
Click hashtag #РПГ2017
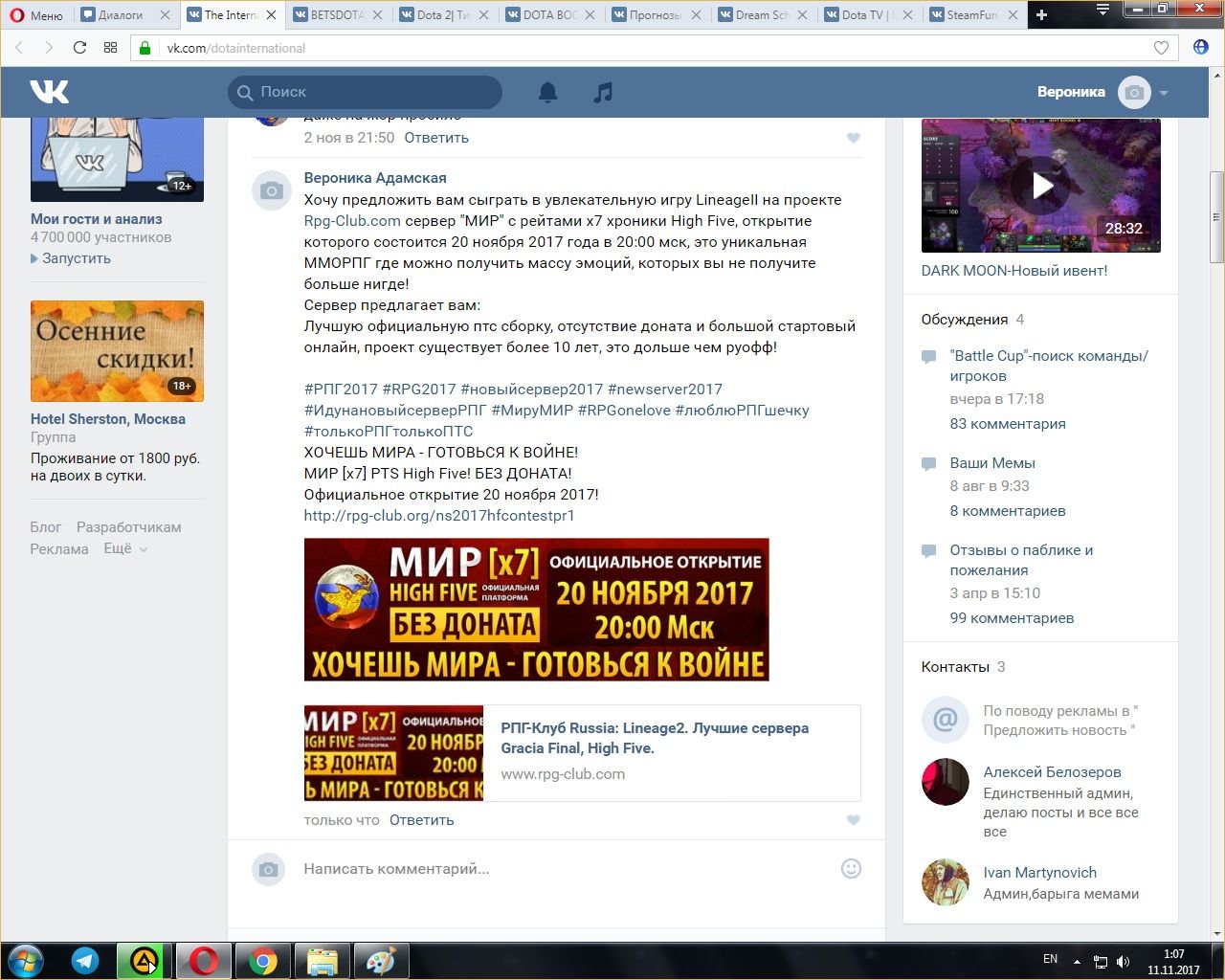341,390
